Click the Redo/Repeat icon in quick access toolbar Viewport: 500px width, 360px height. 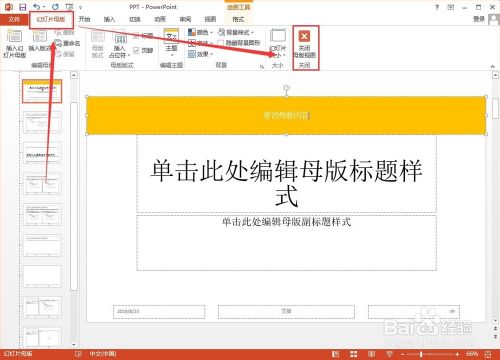pos(55,7)
